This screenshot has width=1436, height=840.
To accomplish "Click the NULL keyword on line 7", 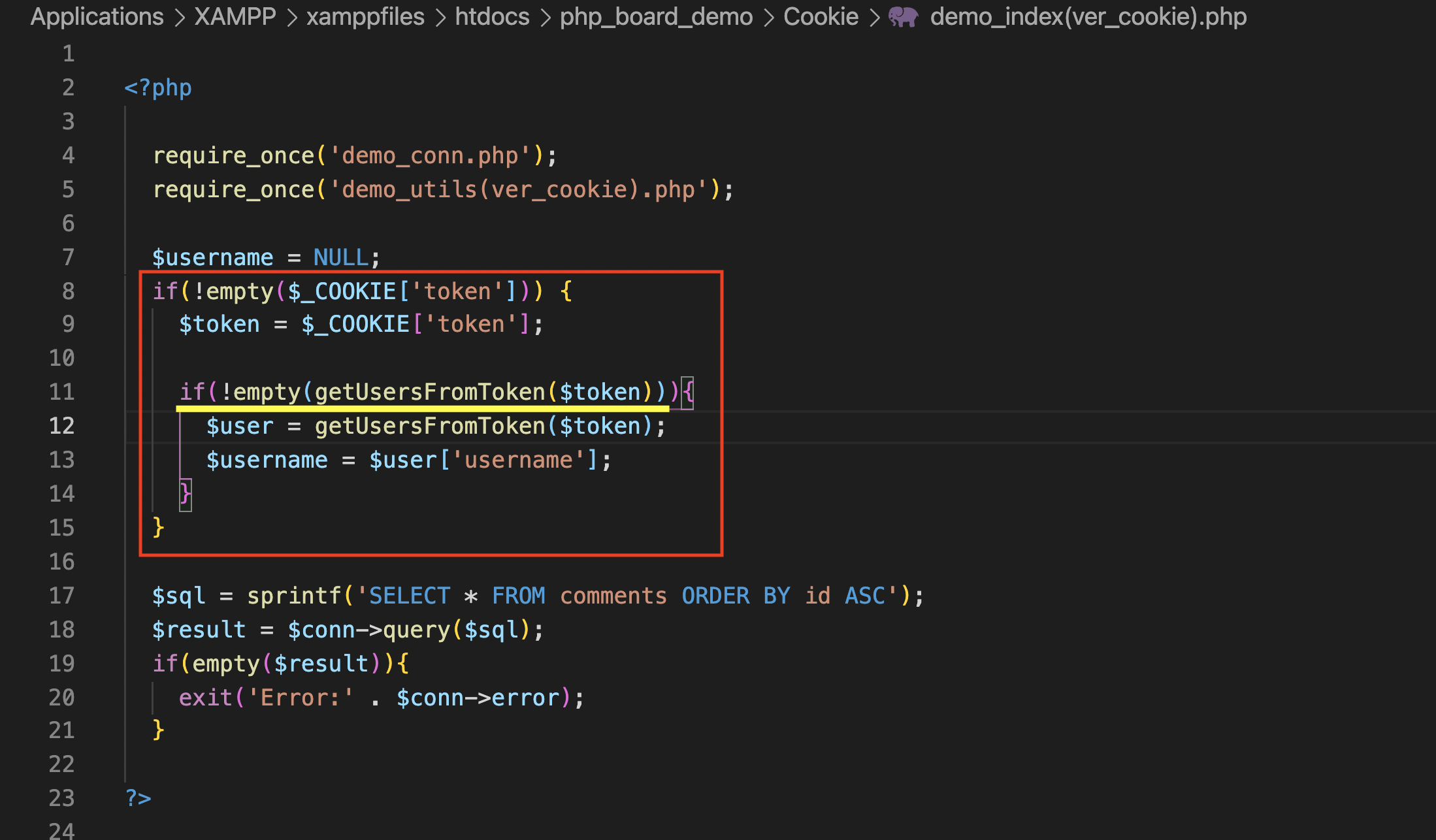I will (340, 257).
